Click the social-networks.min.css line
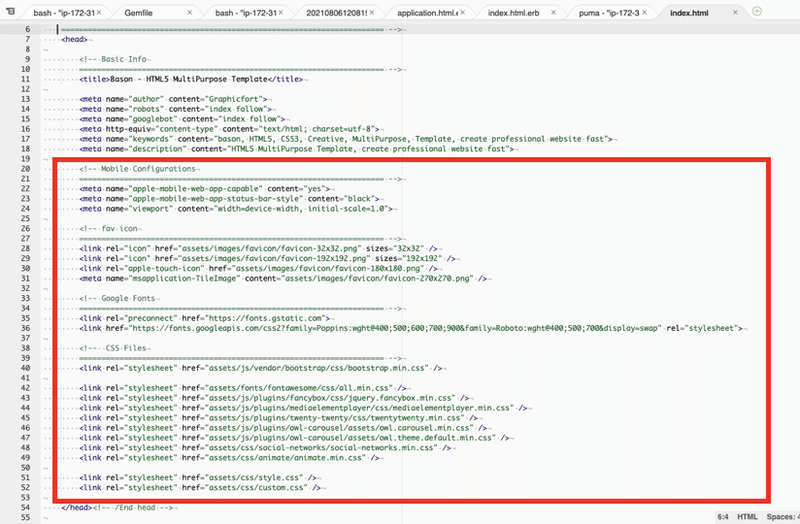Screen dimensions: 800x524 [x=265, y=447]
